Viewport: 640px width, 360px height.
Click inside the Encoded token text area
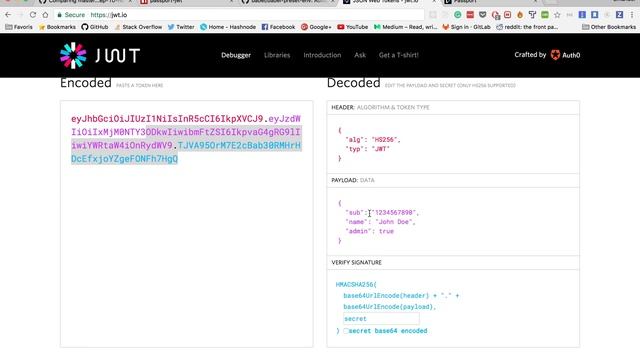click(187, 224)
